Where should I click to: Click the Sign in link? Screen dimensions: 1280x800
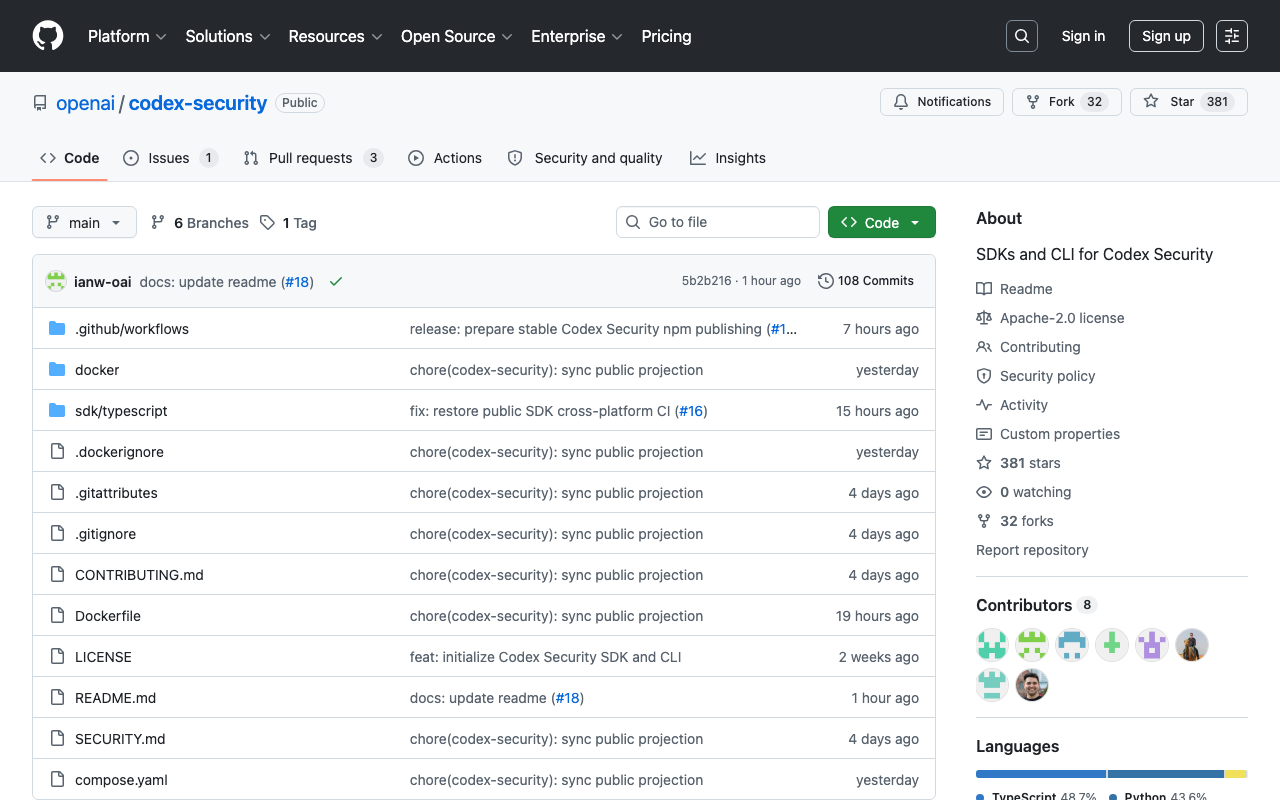point(1083,36)
